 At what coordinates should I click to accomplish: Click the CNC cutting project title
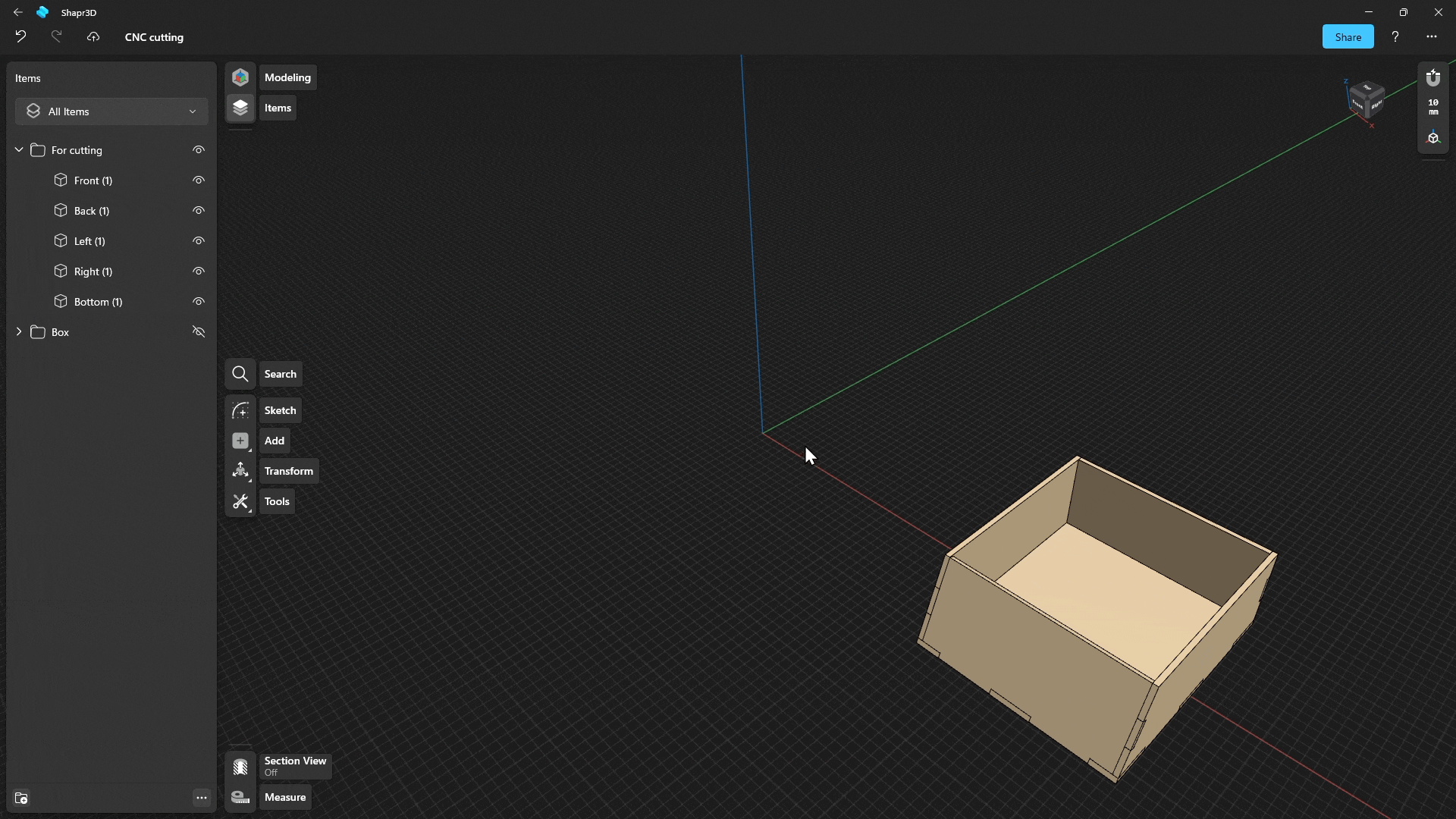(154, 37)
